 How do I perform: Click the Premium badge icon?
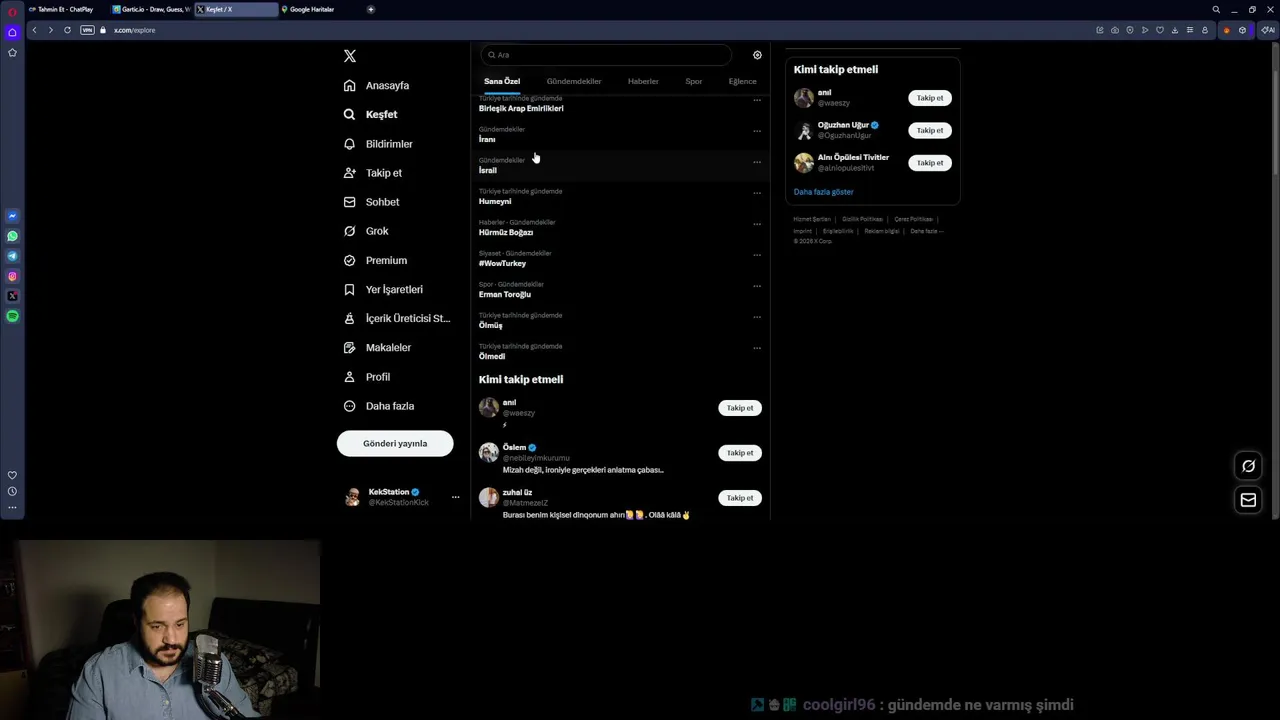pos(349,260)
